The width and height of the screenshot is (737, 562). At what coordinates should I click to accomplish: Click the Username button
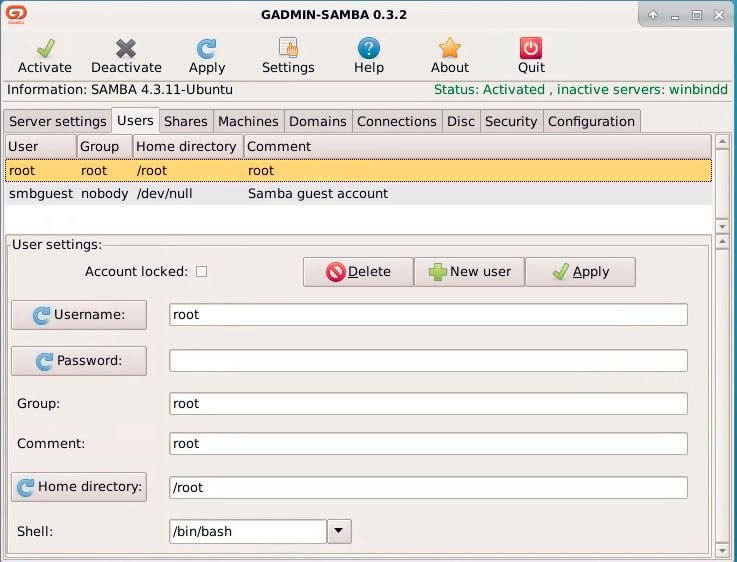(79, 315)
